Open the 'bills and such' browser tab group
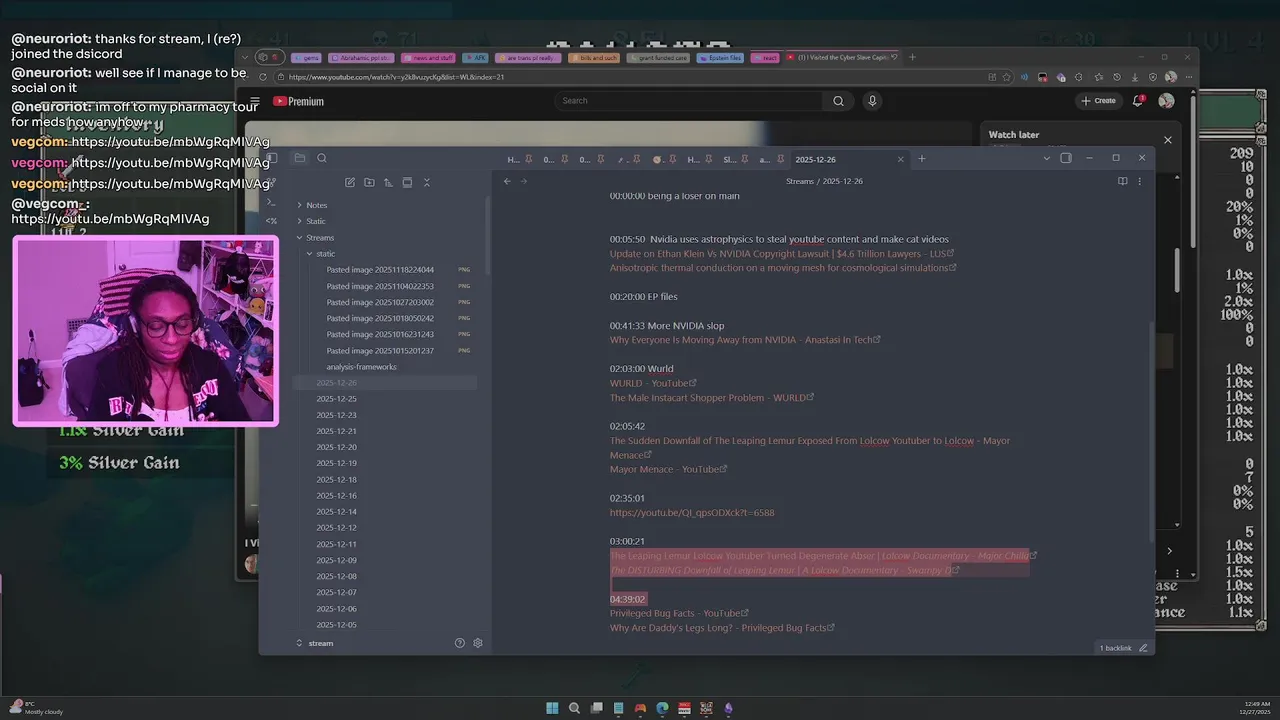Image resolution: width=1280 pixels, height=720 pixels. (594, 58)
